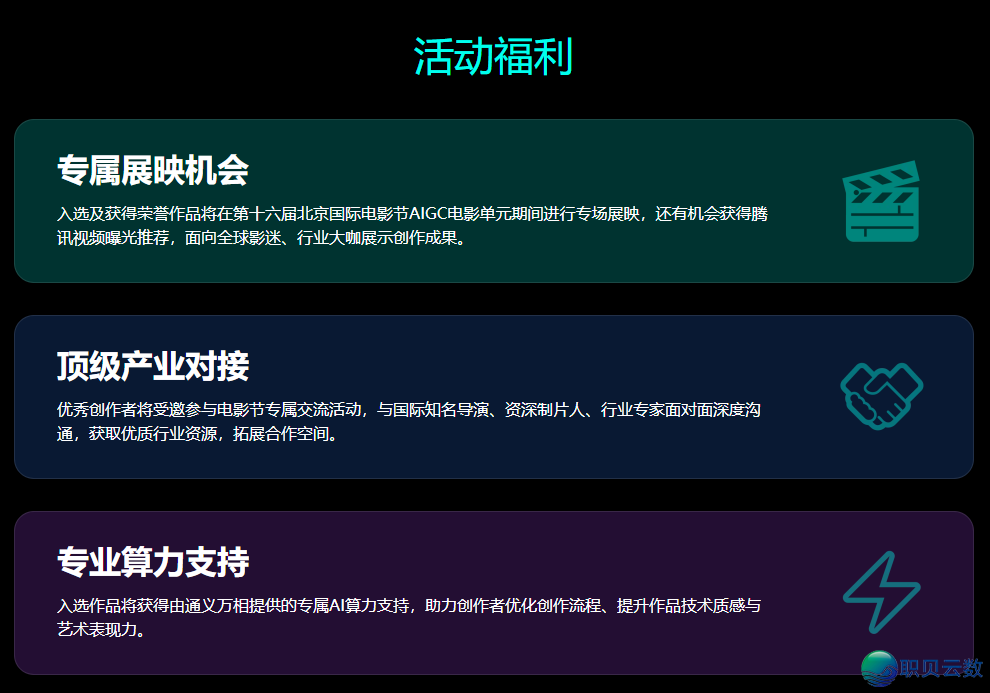Viewport: 990px width, 693px height.
Task: Expand the dark blue 顶级产业对接 card
Action: [x=495, y=395]
